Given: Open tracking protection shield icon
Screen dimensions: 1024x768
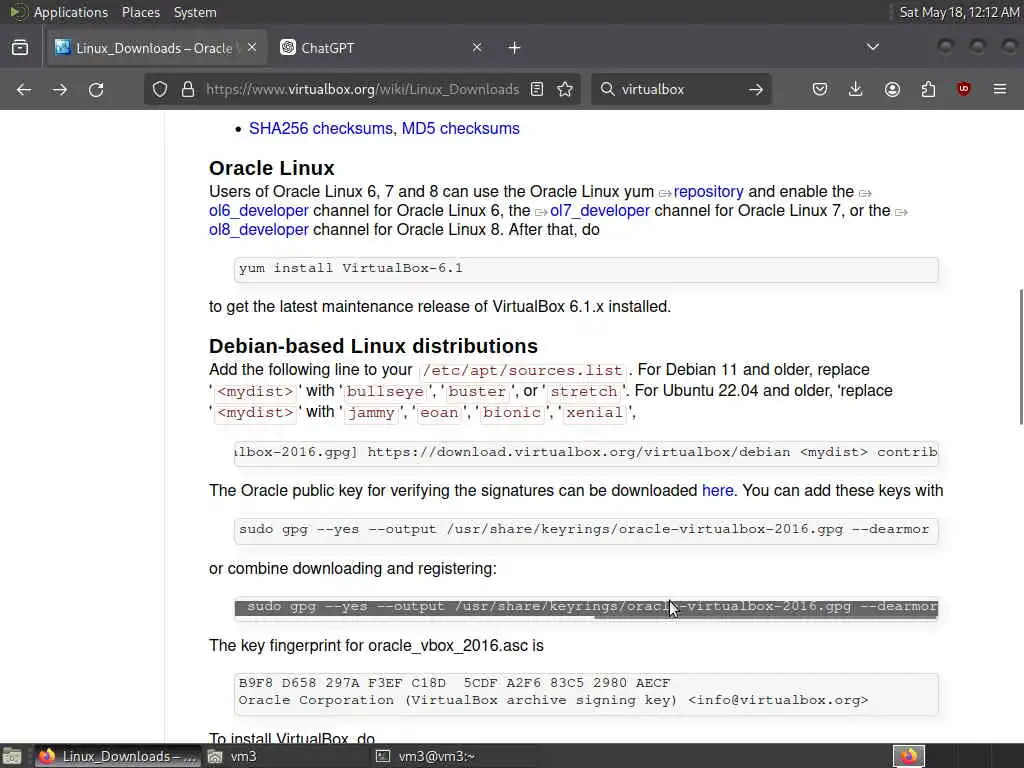Looking at the screenshot, I should [160, 89].
